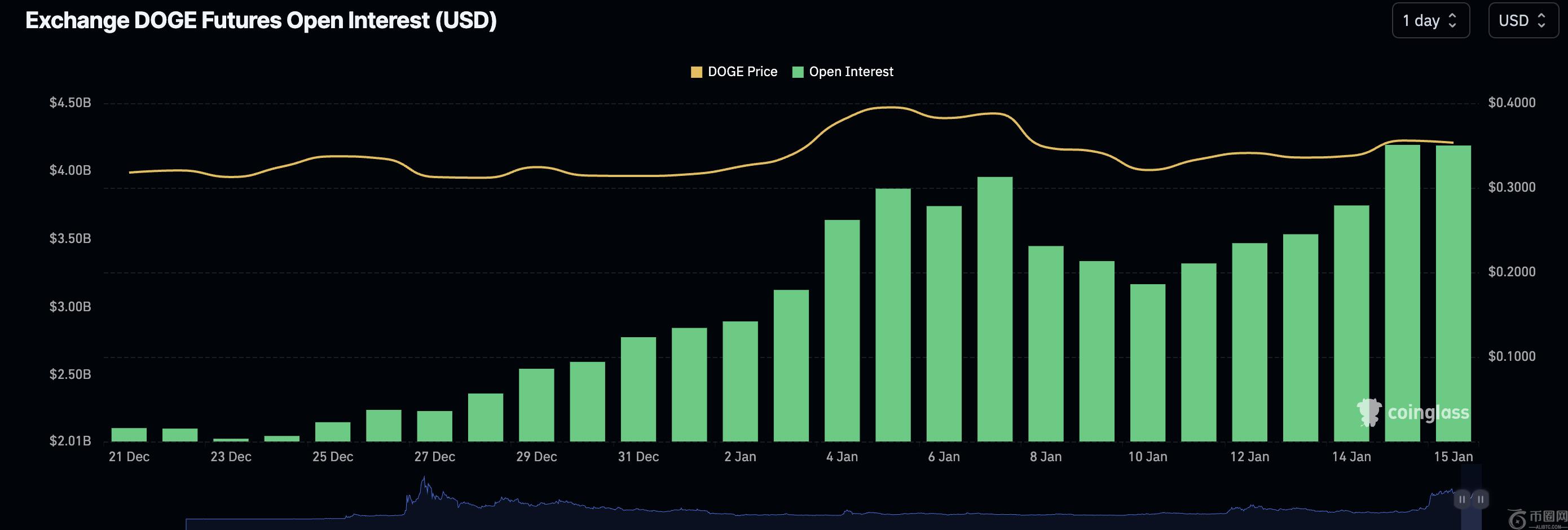Open the 1 day interval dropdown
This screenshot has height=530, width=1568.
pos(1430,21)
